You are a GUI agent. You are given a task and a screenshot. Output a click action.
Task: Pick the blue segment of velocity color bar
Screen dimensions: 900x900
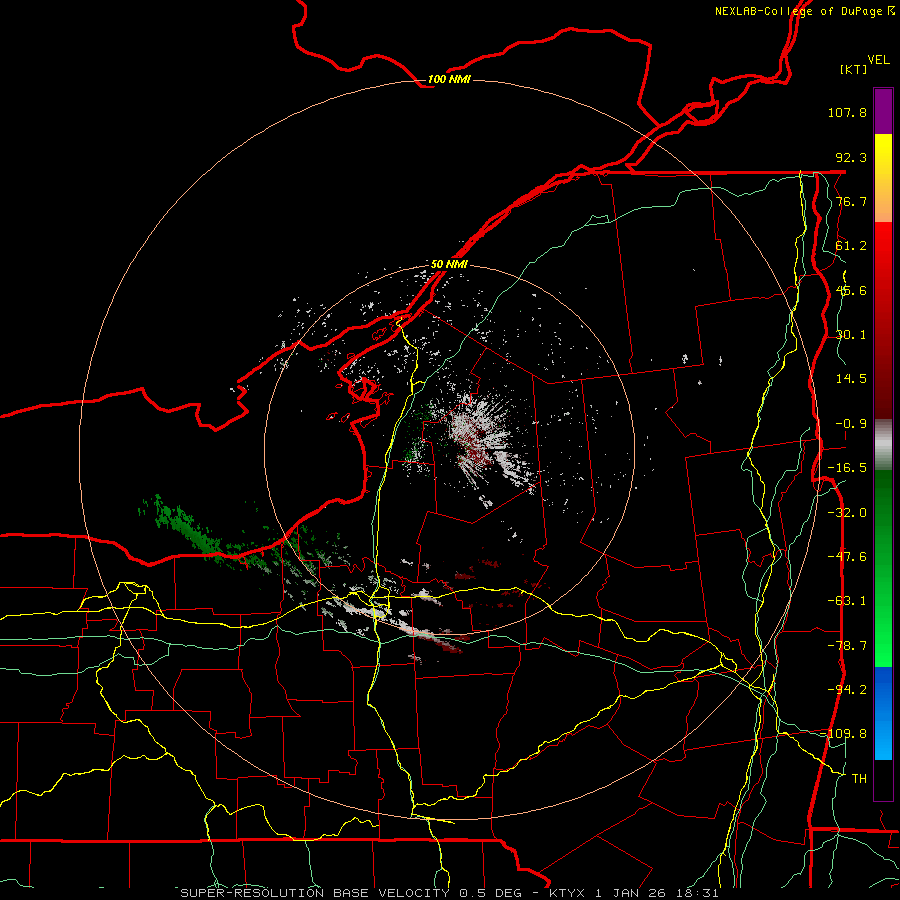(883, 713)
